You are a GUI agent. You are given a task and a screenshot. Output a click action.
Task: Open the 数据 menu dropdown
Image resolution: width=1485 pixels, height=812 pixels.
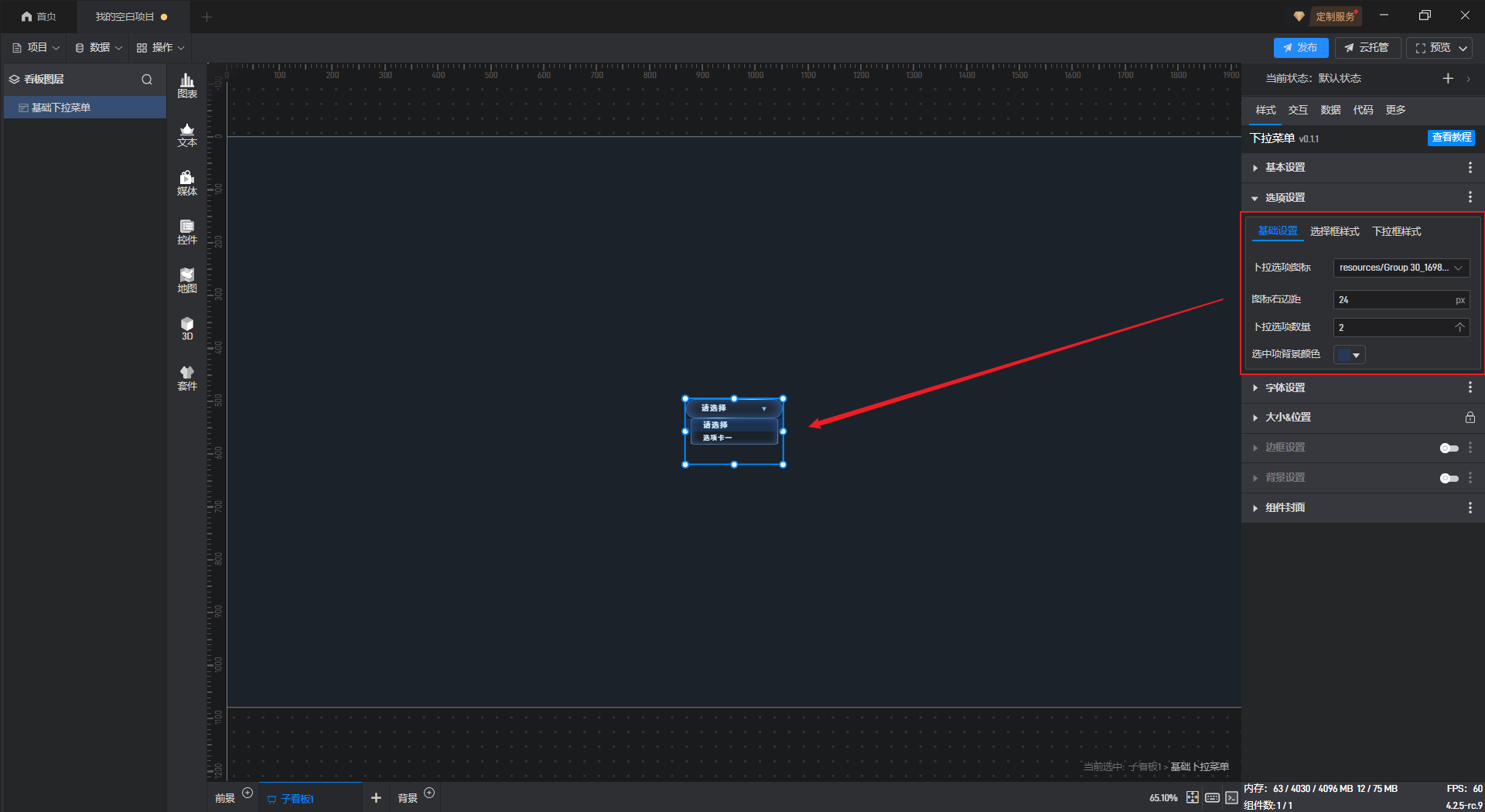point(98,47)
